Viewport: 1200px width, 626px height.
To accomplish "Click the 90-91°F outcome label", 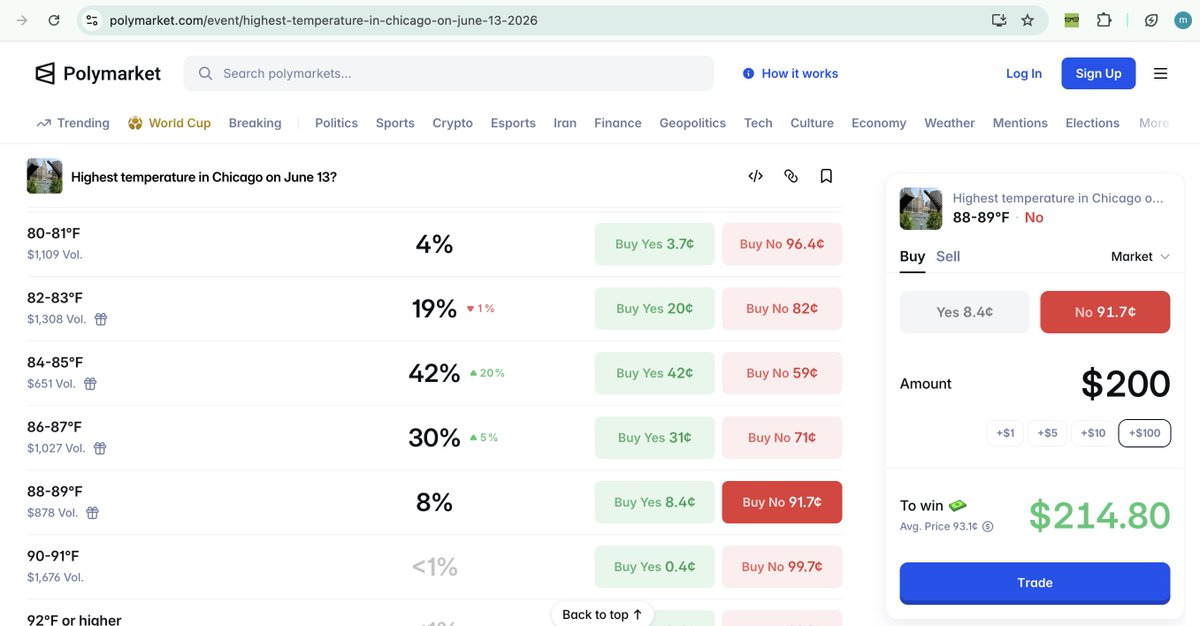I will (x=55, y=556).
